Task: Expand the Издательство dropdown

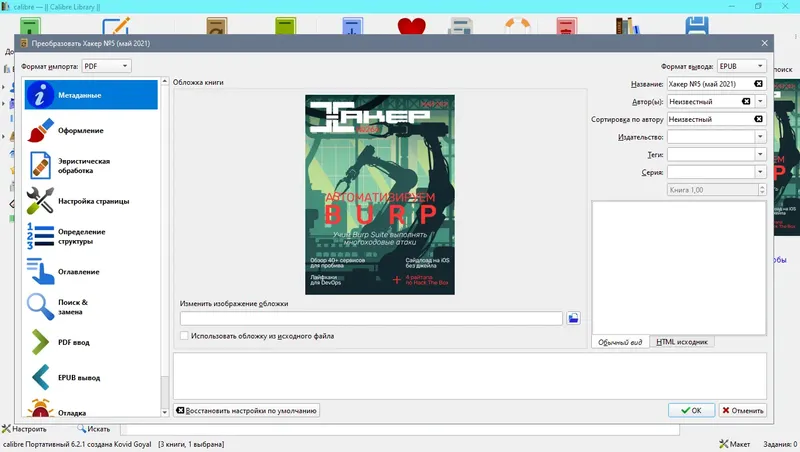Action: click(760, 137)
